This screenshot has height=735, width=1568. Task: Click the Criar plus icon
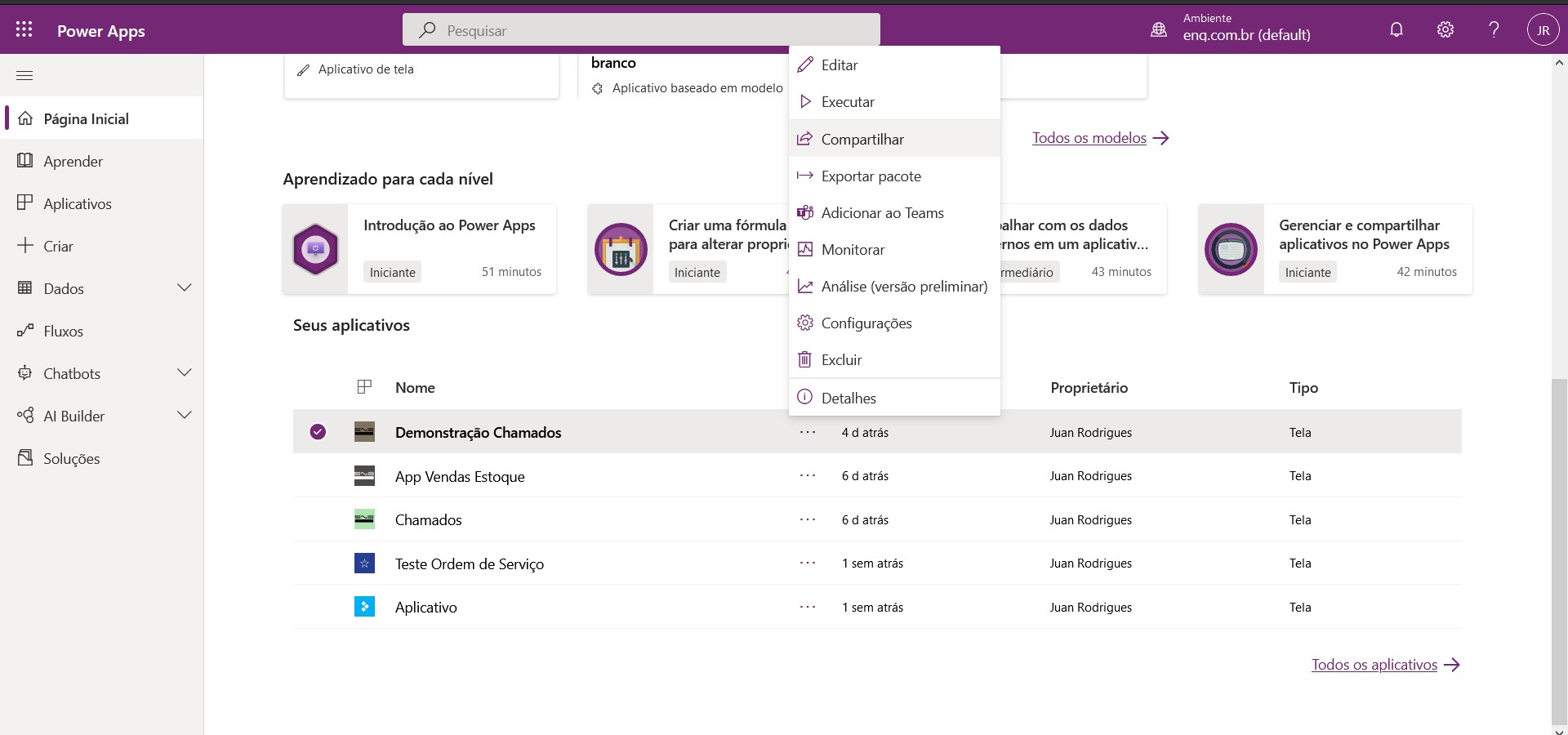(25, 245)
